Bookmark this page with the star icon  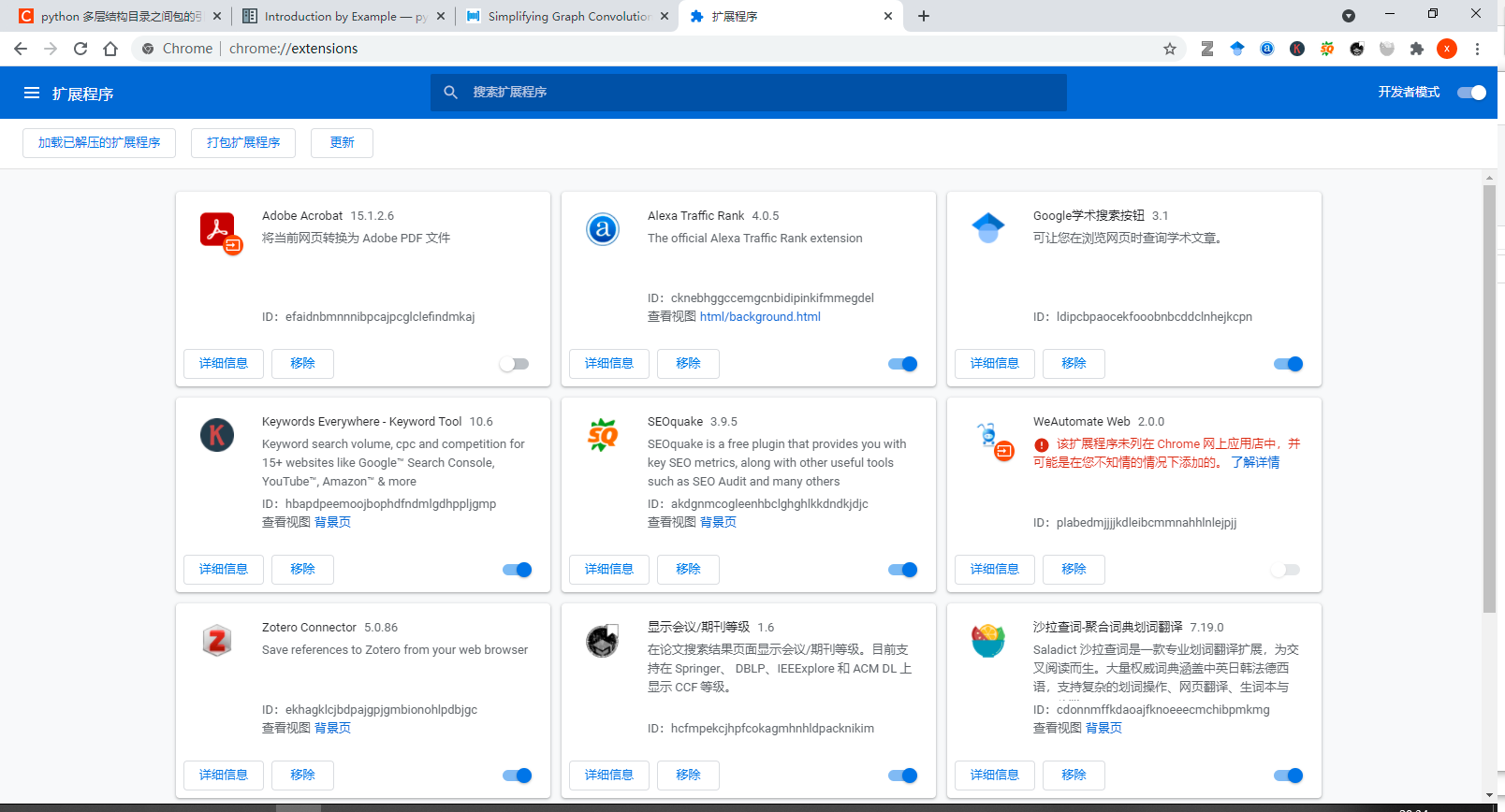pos(1170,49)
